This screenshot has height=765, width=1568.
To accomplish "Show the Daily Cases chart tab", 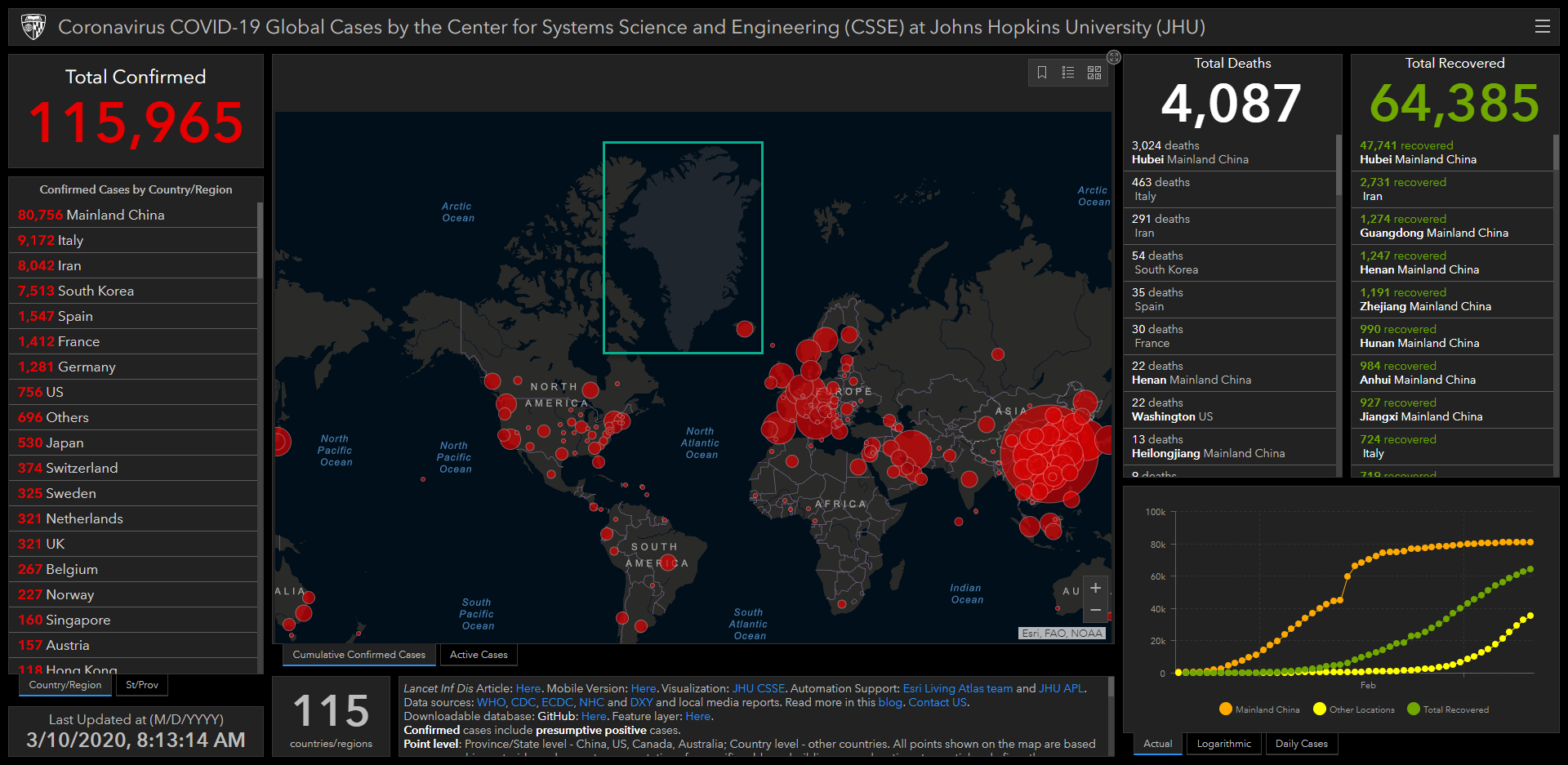I will point(1302,744).
